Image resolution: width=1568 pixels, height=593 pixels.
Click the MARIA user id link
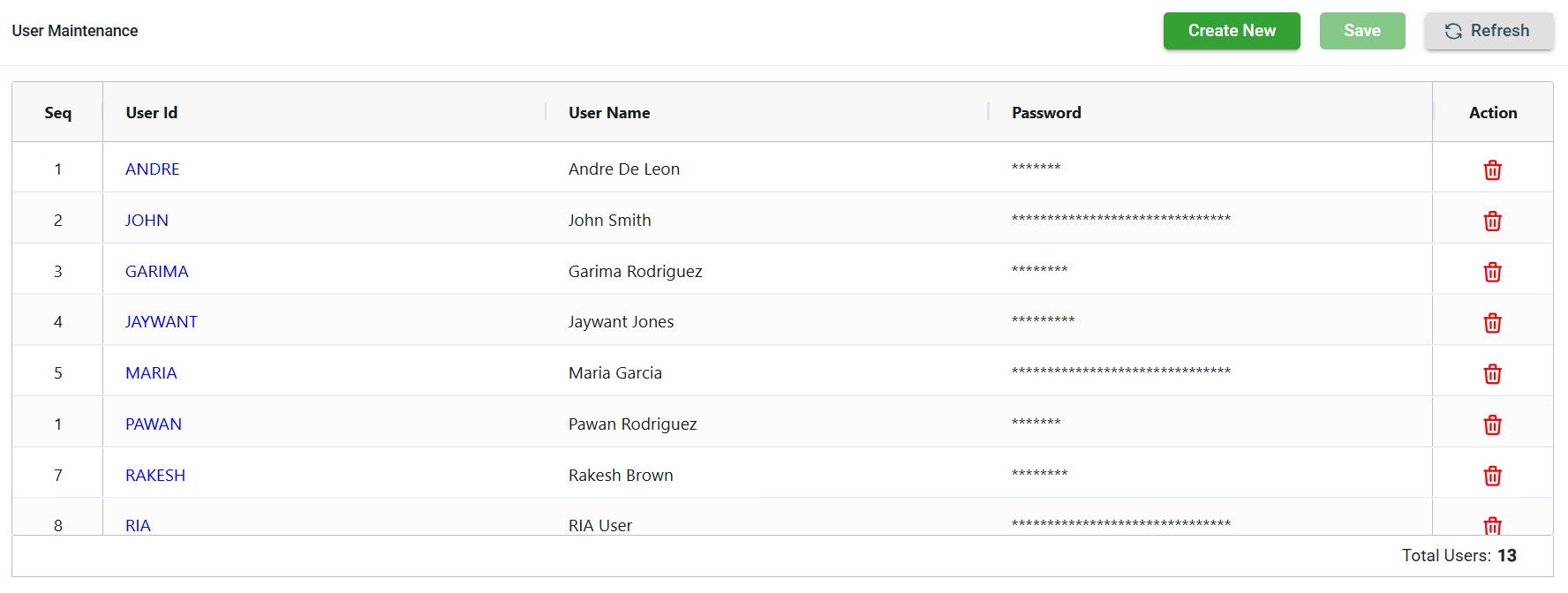[151, 373]
